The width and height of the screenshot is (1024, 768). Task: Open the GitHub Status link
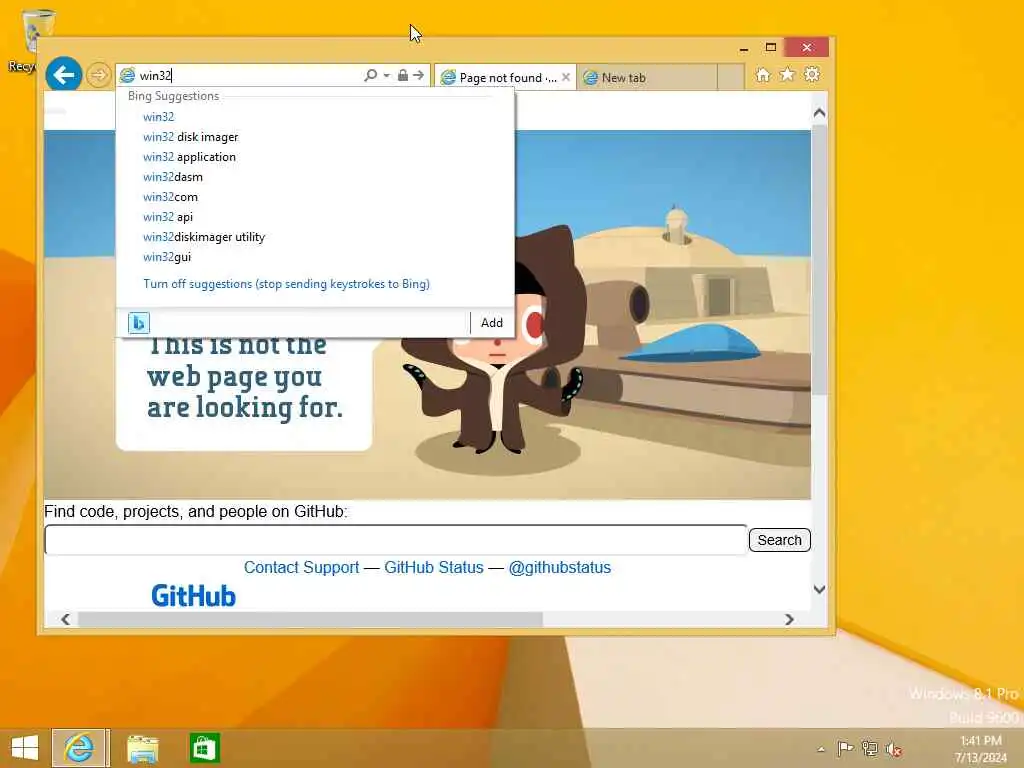tap(434, 568)
